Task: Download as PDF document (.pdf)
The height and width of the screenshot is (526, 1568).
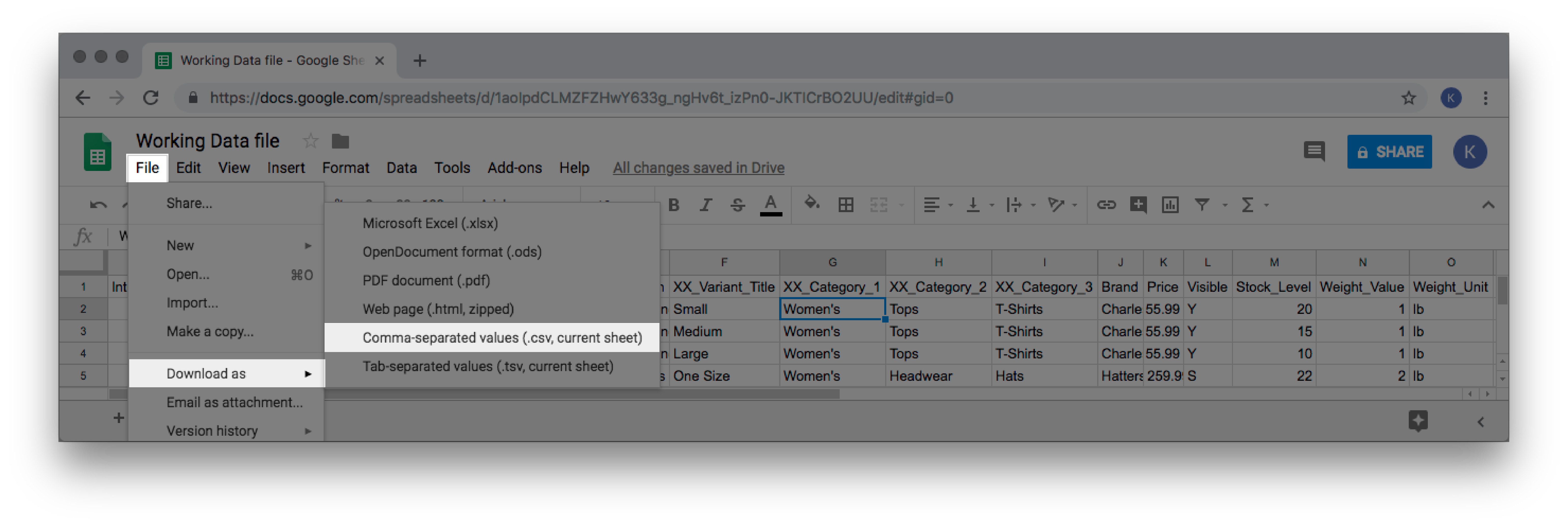Action: click(492, 281)
